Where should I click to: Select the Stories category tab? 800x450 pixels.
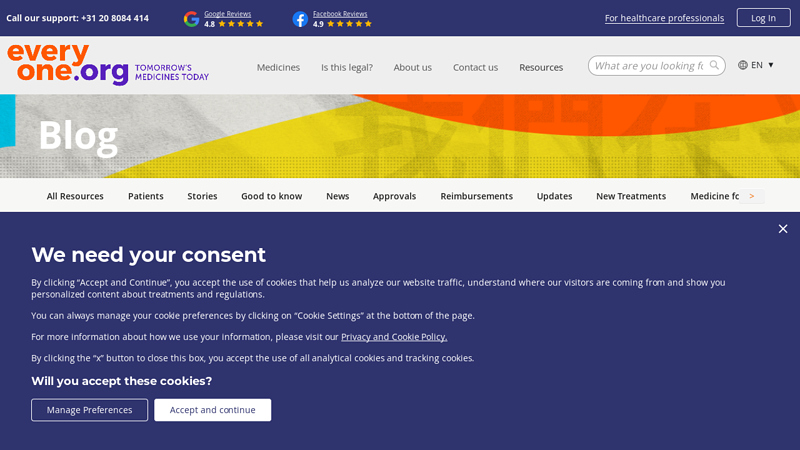(202, 196)
